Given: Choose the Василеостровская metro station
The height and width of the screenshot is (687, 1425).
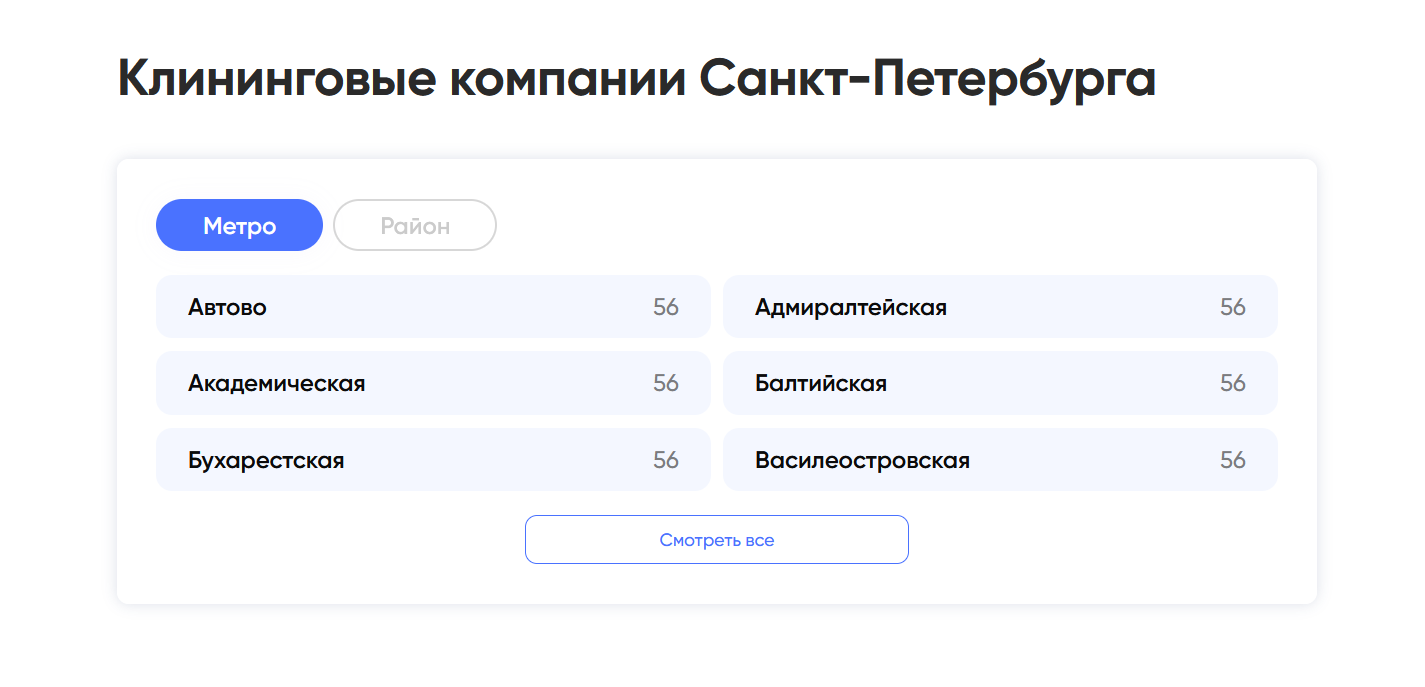Looking at the screenshot, I should [x=1000, y=460].
